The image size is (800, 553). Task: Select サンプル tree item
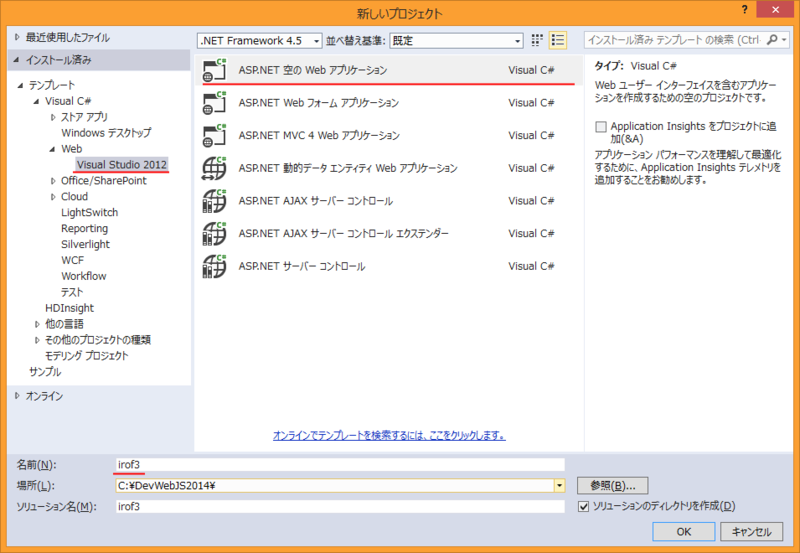tap(45, 371)
